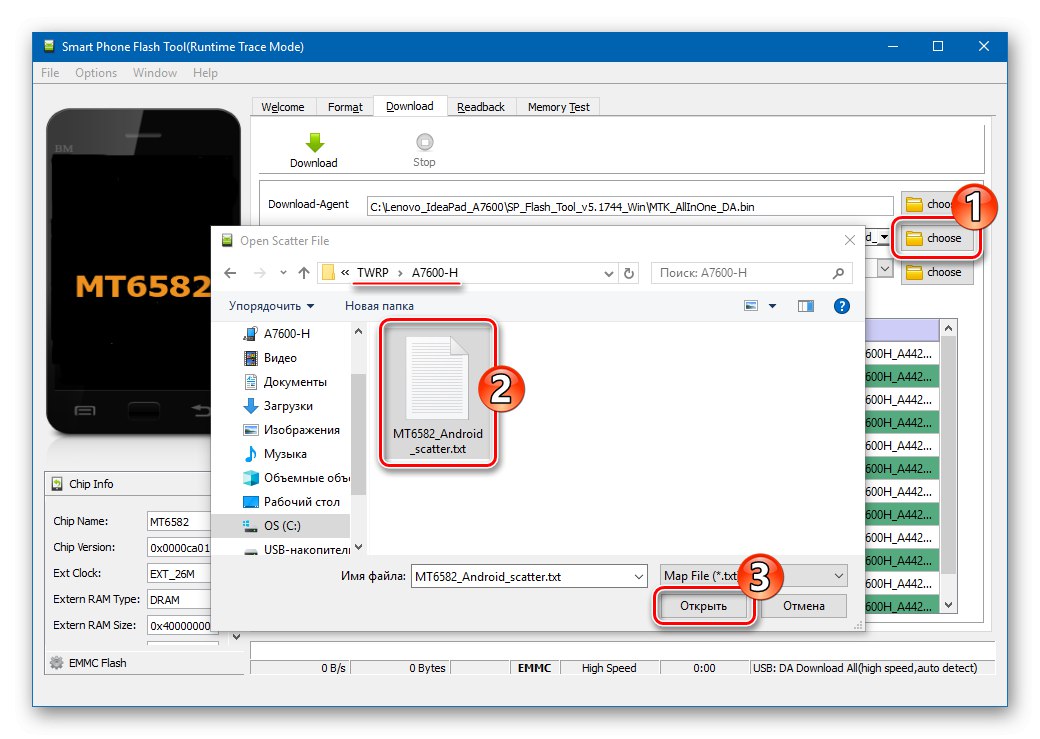Select MT6582_Android_scatter.txt file thumbnail
Image resolution: width=1040 pixels, height=739 pixels.
pos(438,394)
